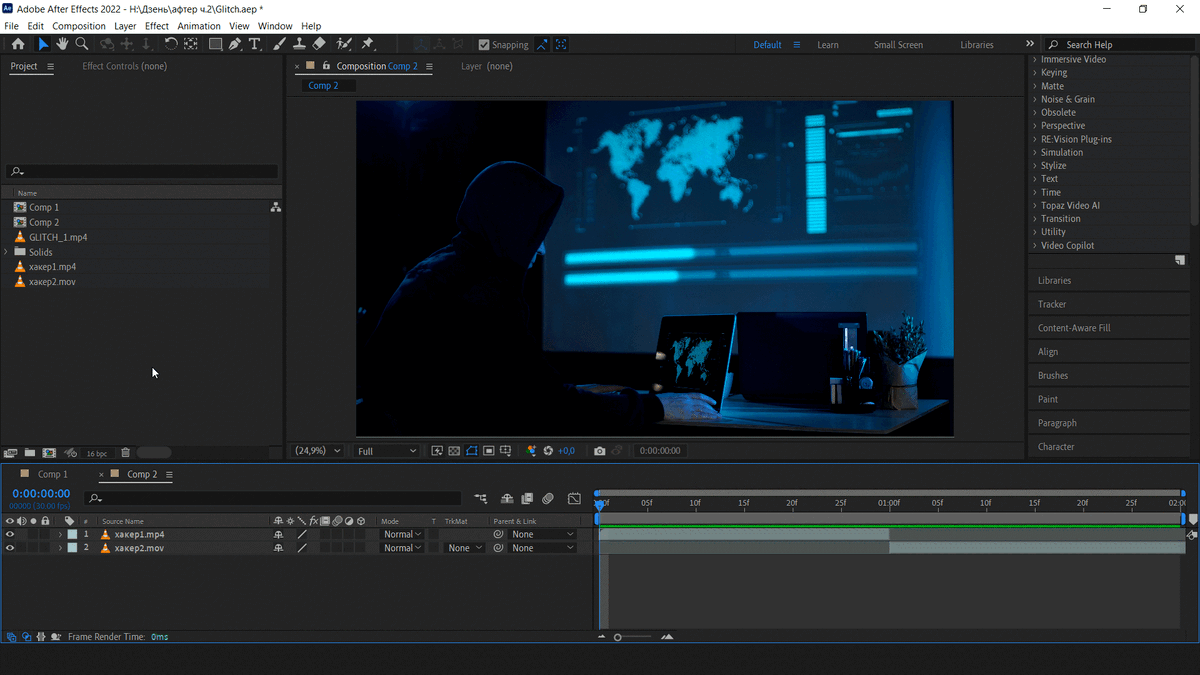1200x675 pixels.
Task: Switch to the Learn workspace
Action: click(828, 45)
